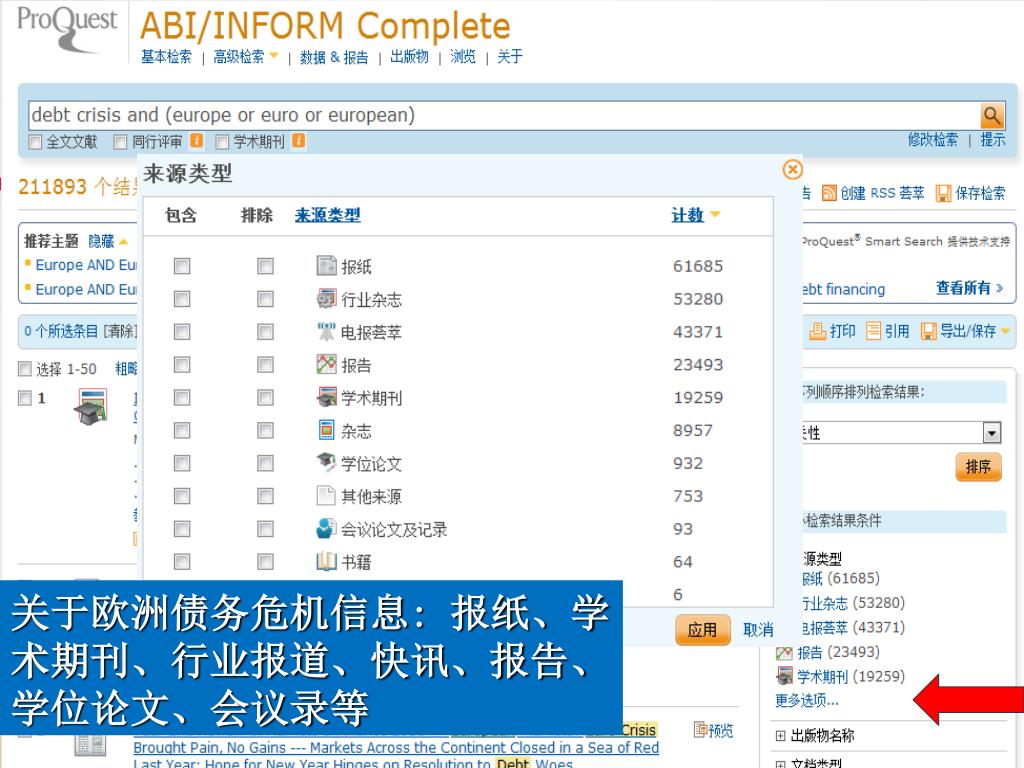Click the info icon next to 学术期刊 filter
Screen dimensions: 1024x768
(x=298, y=140)
